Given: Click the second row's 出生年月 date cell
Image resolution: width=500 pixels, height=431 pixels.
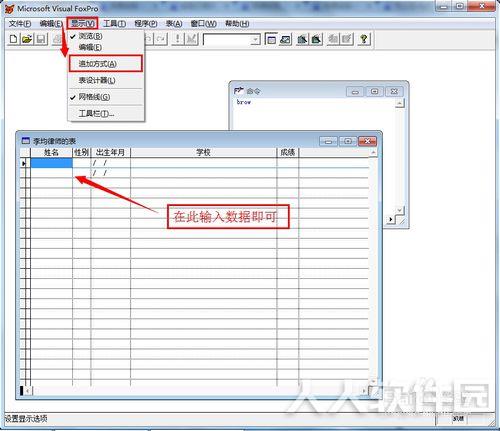Looking at the screenshot, I should point(110,173).
